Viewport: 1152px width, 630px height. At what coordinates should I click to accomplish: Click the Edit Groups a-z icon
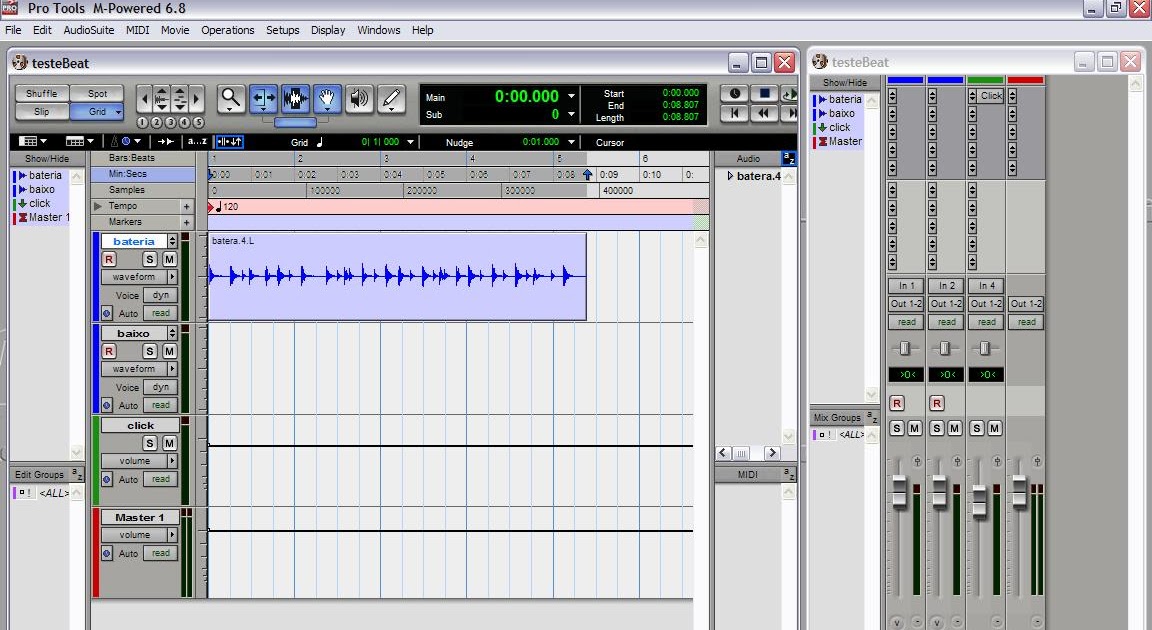click(x=77, y=474)
